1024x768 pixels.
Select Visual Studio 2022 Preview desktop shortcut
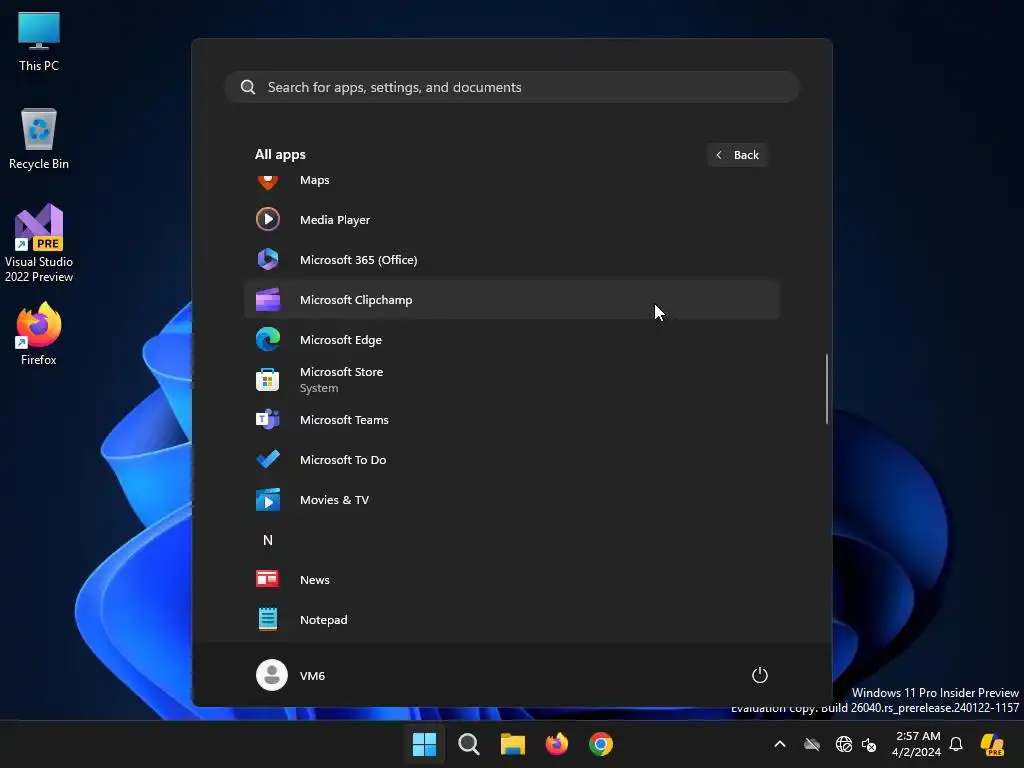click(39, 244)
